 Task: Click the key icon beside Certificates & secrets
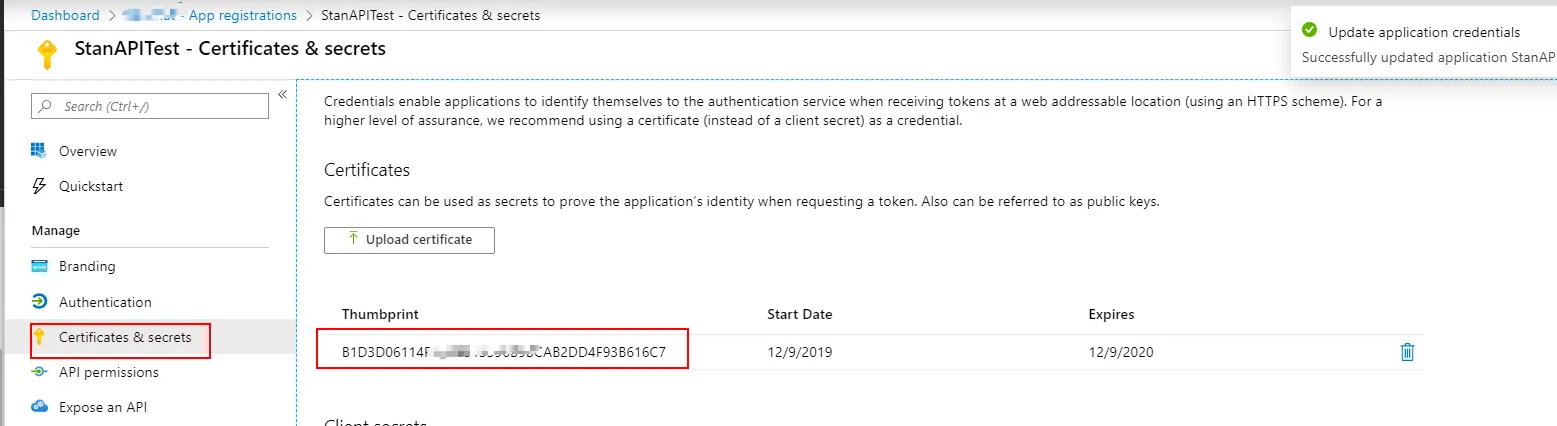(40, 338)
